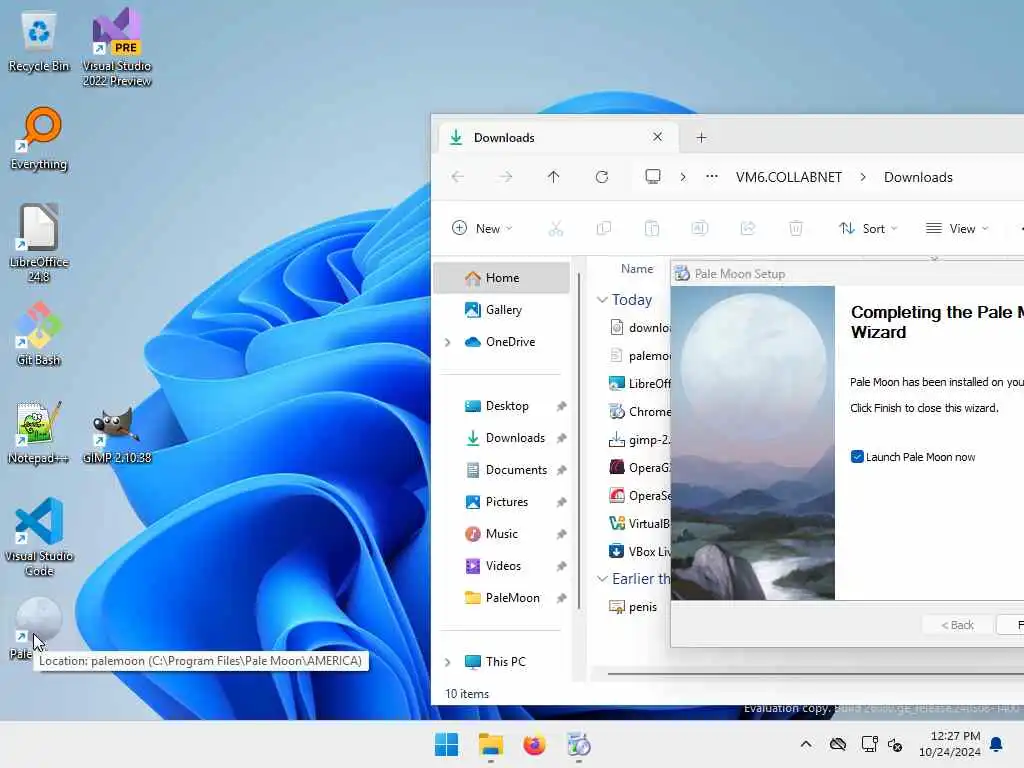Click the PC monitor icon in address bar
Screen dimensions: 1024x768
pyautogui.click(x=652, y=177)
